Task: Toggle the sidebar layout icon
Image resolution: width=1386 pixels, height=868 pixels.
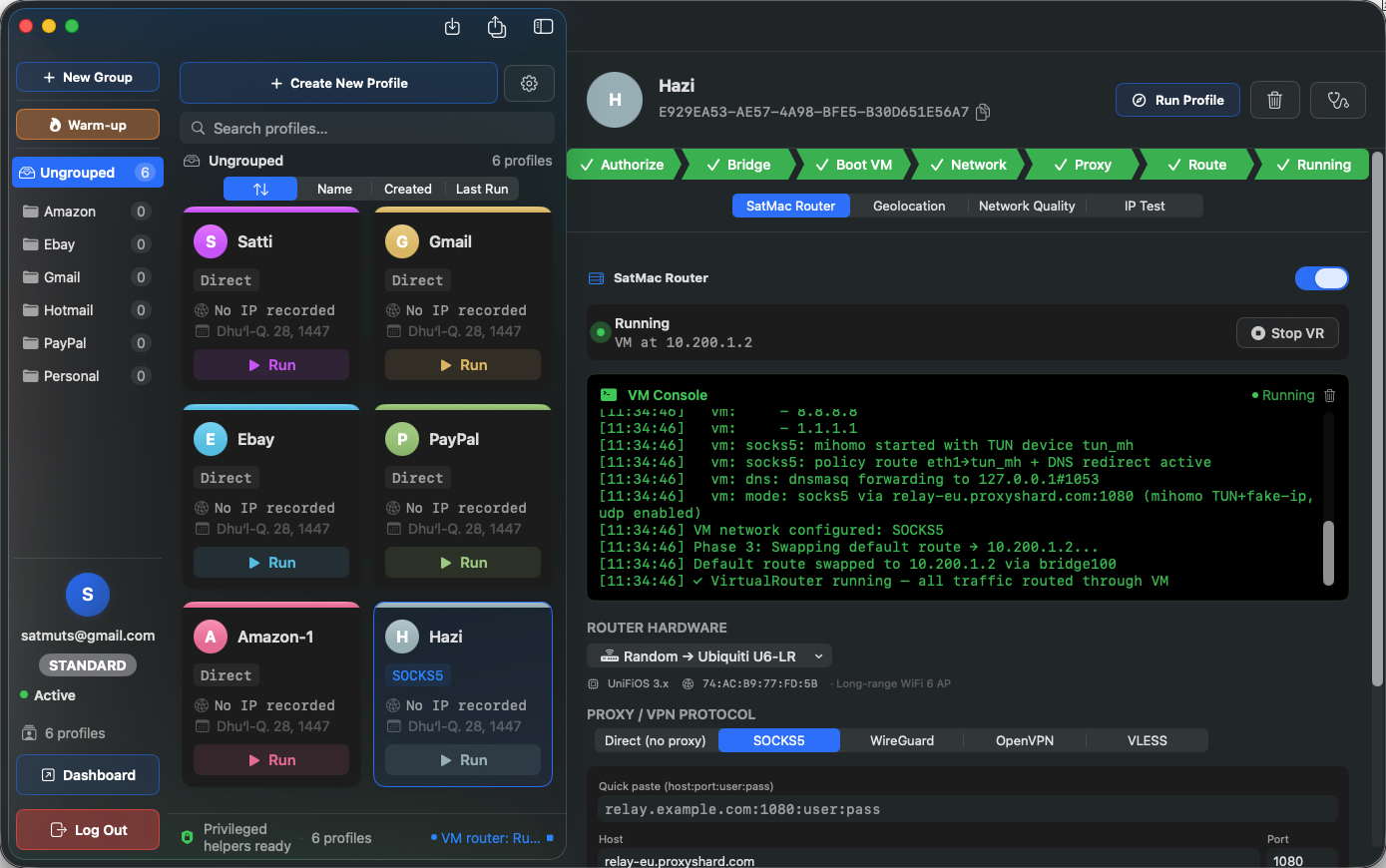Action: click(x=543, y=27)
